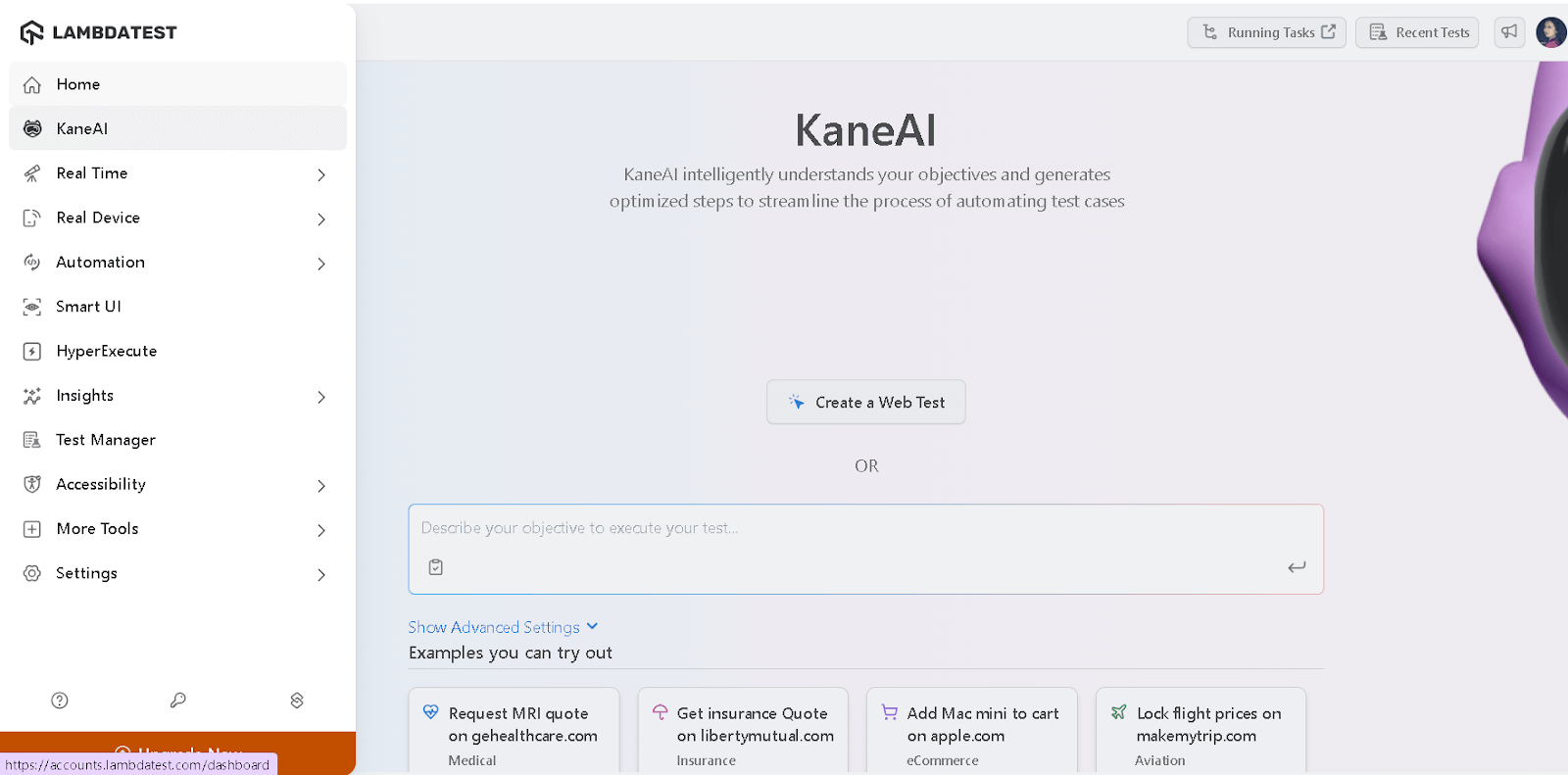
Task: Open Test Manager in sidebar
Action: click(x=177, y=440)
